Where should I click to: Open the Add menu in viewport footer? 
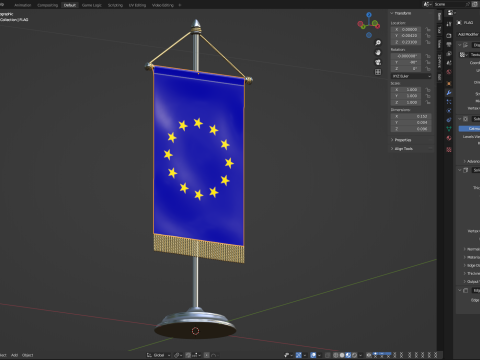click(x=14, y=355)
